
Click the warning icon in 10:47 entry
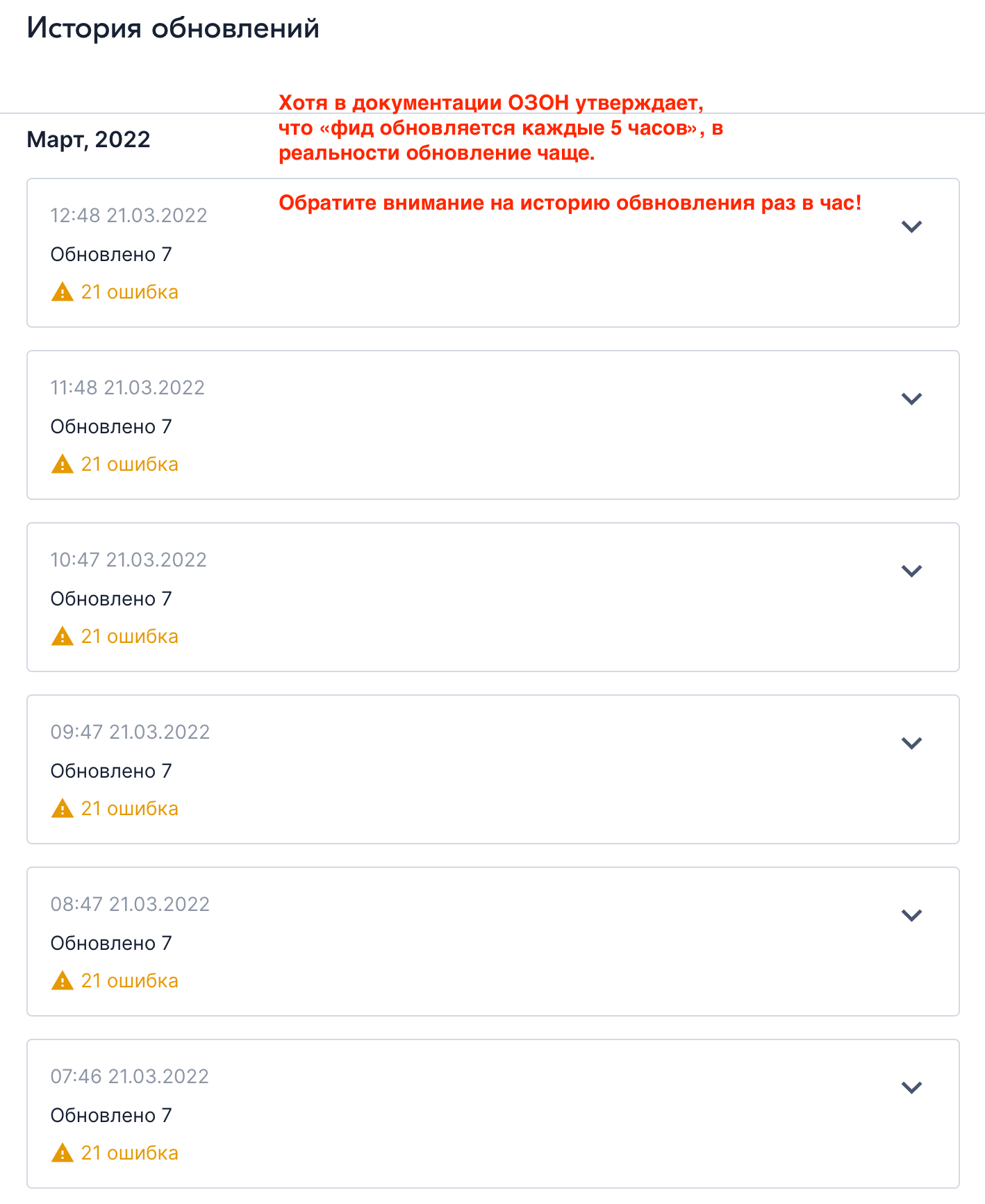[63, 637]
